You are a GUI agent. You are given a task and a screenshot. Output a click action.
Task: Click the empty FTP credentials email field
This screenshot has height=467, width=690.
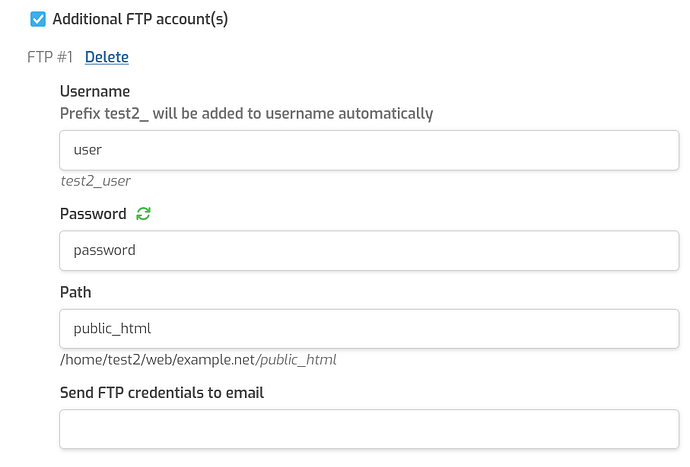(369, 429)
